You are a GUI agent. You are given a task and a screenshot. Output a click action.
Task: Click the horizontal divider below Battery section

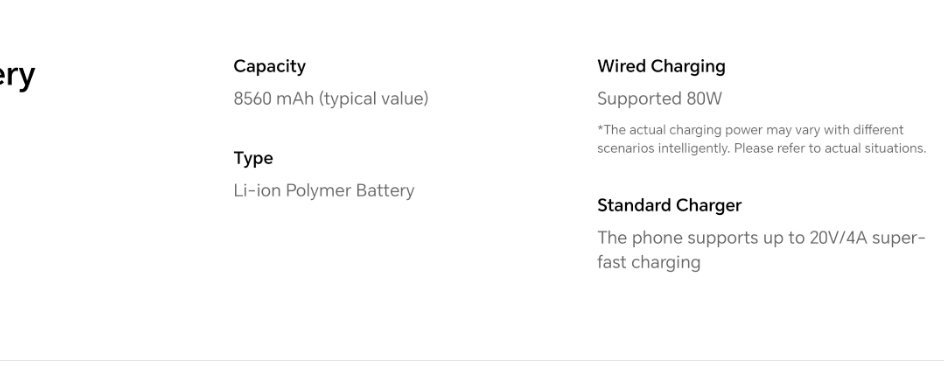472,361
